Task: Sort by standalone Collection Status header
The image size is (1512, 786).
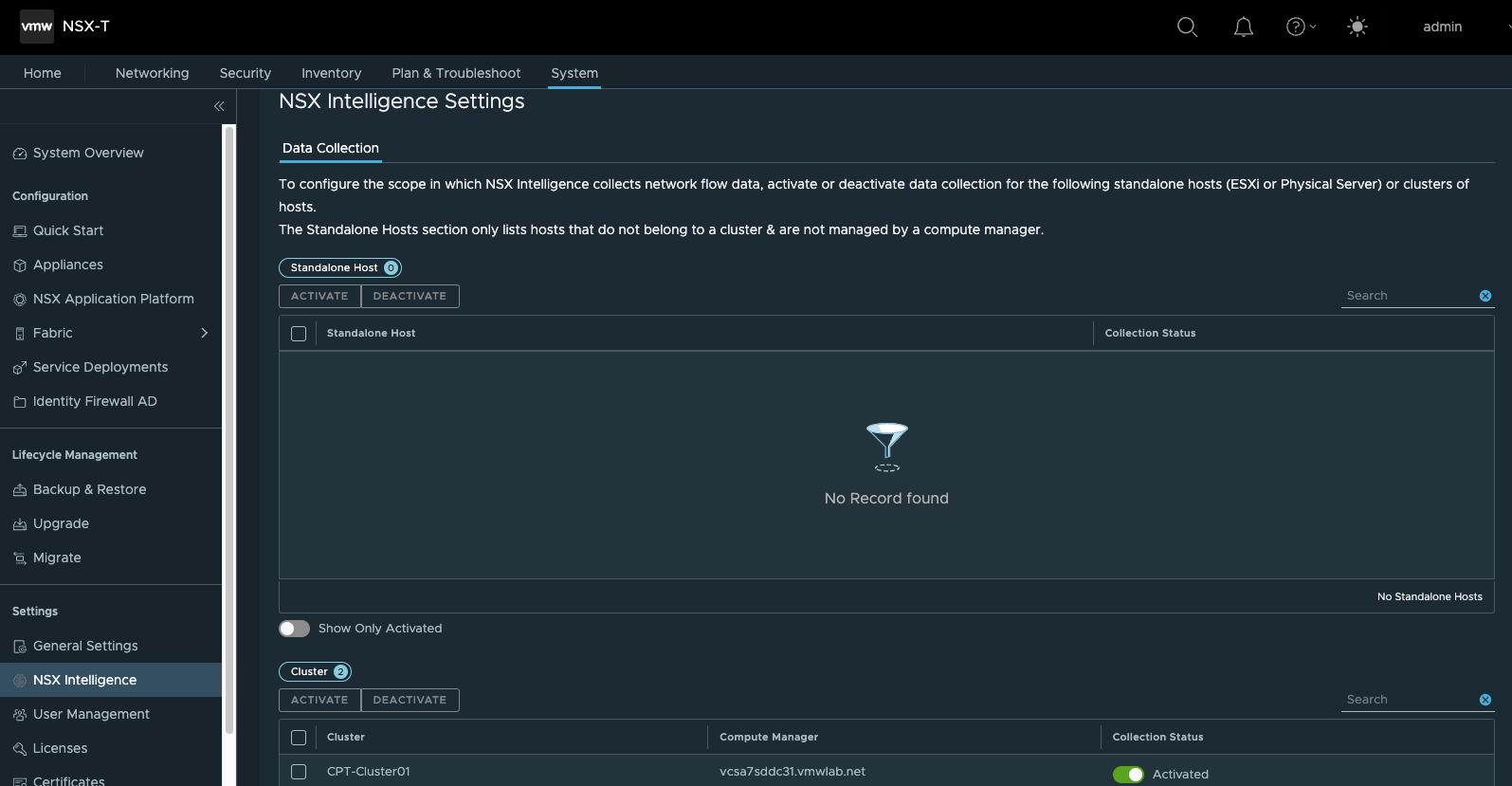Action: 1150,333
